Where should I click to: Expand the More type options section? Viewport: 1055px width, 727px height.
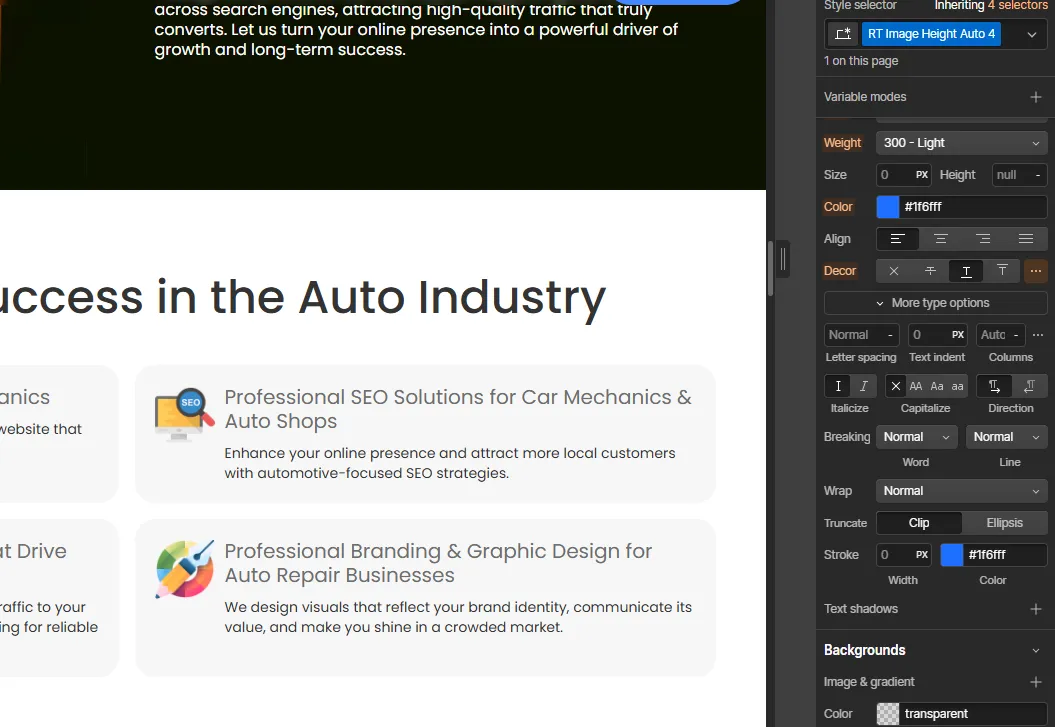935,303
